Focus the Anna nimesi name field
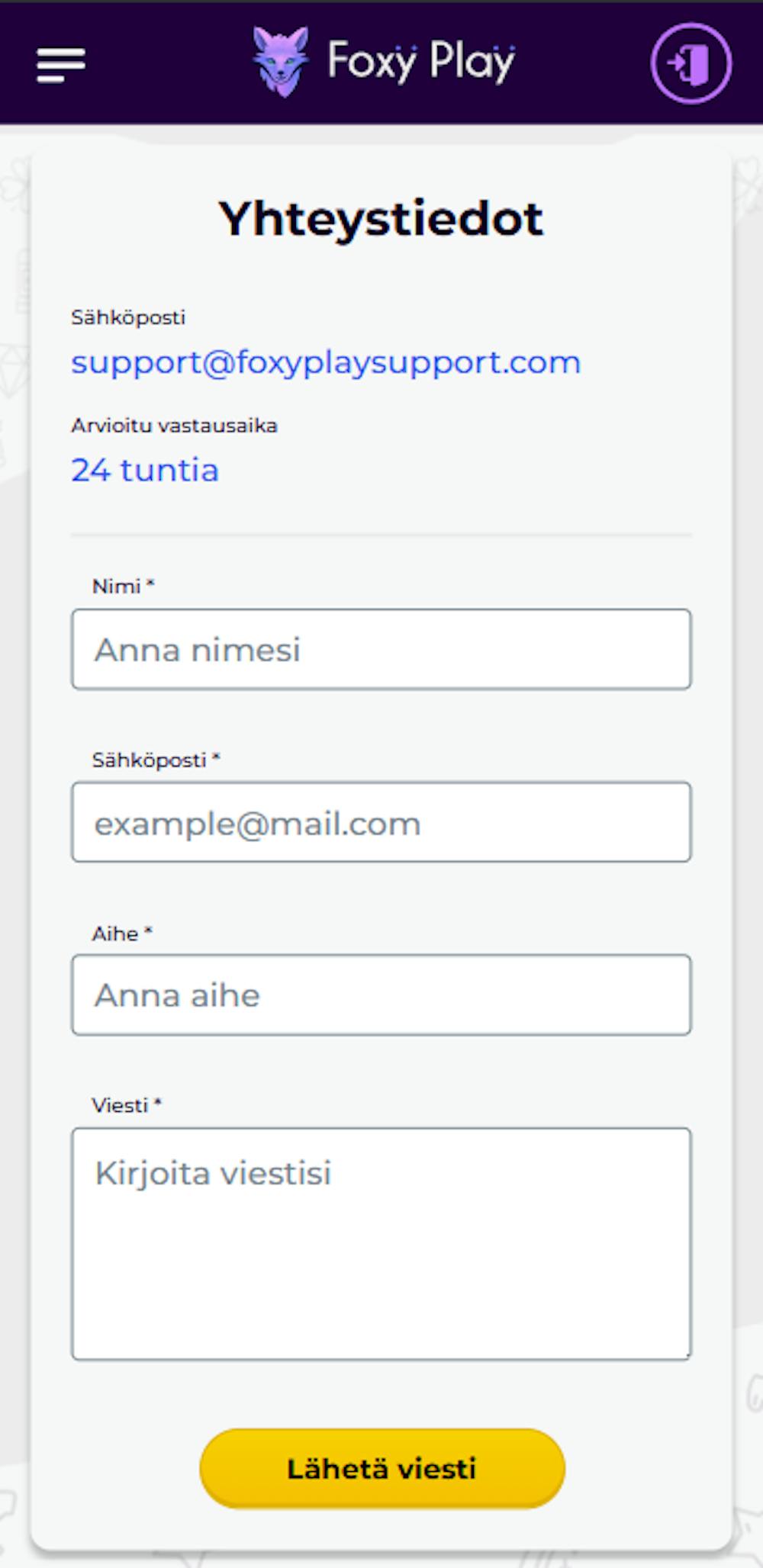The image size is (763, 1568). [381, 649]
